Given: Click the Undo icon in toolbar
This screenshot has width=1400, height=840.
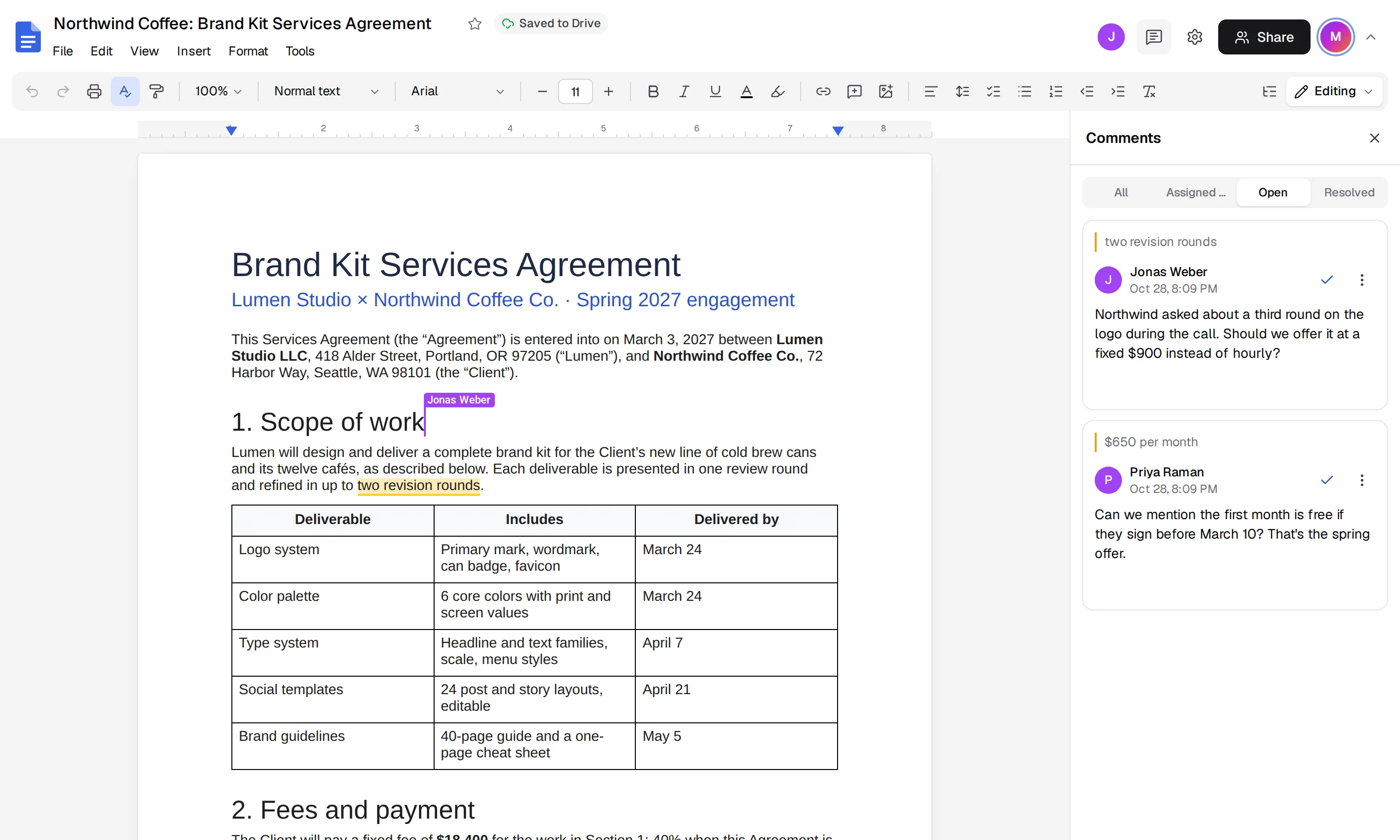Looking at the screenshot, I should pyautogui.click(x=32, y=91).
